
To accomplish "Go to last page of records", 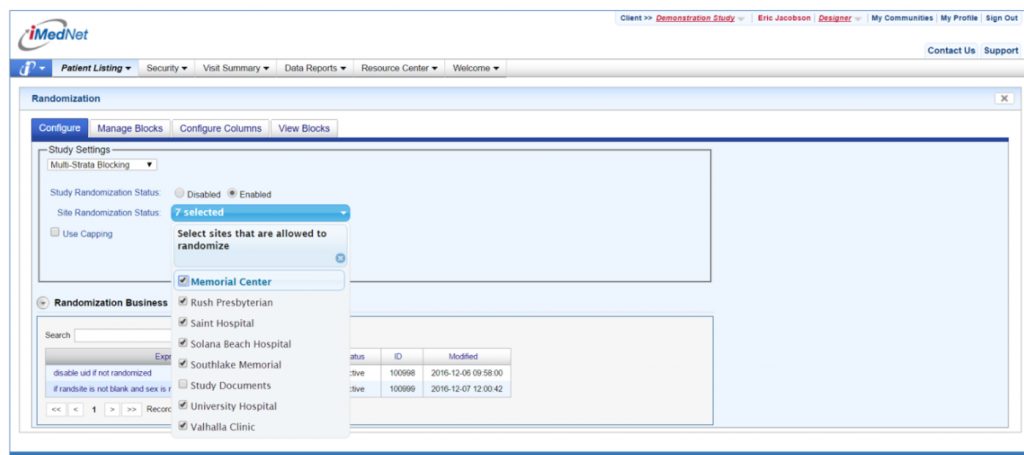I will point(131,409).
